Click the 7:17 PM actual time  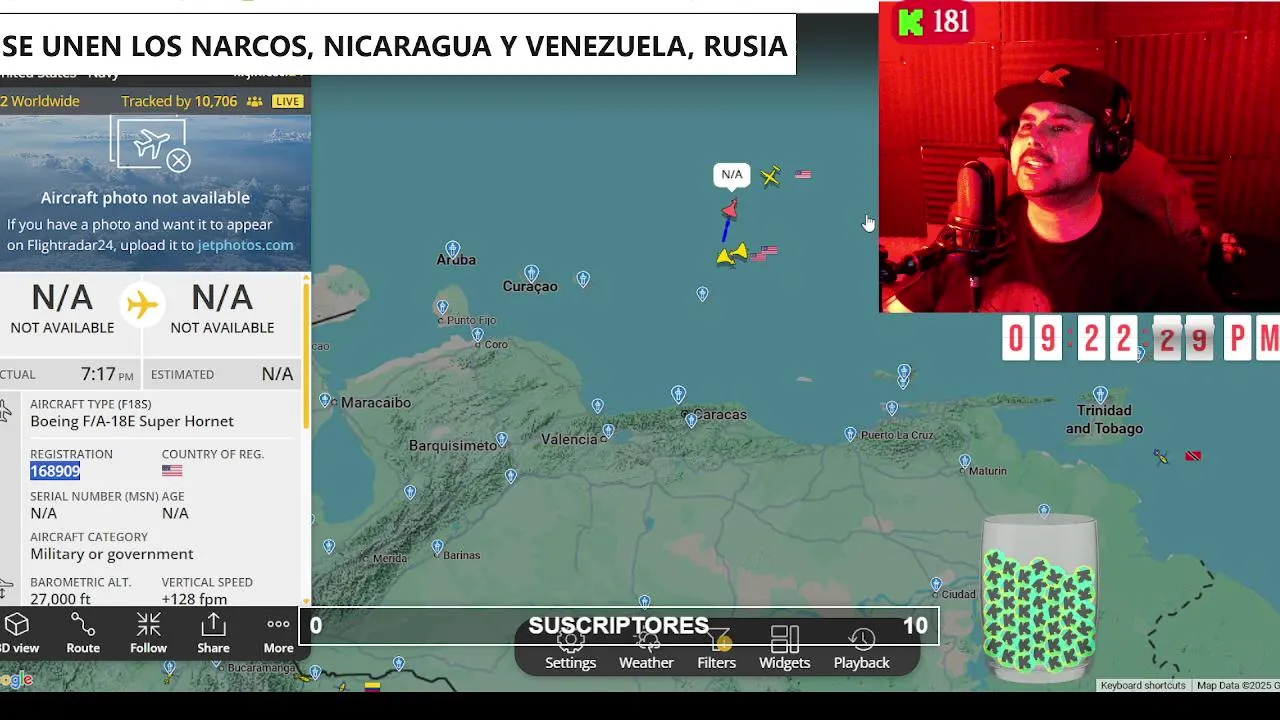[x=107, y=374]
